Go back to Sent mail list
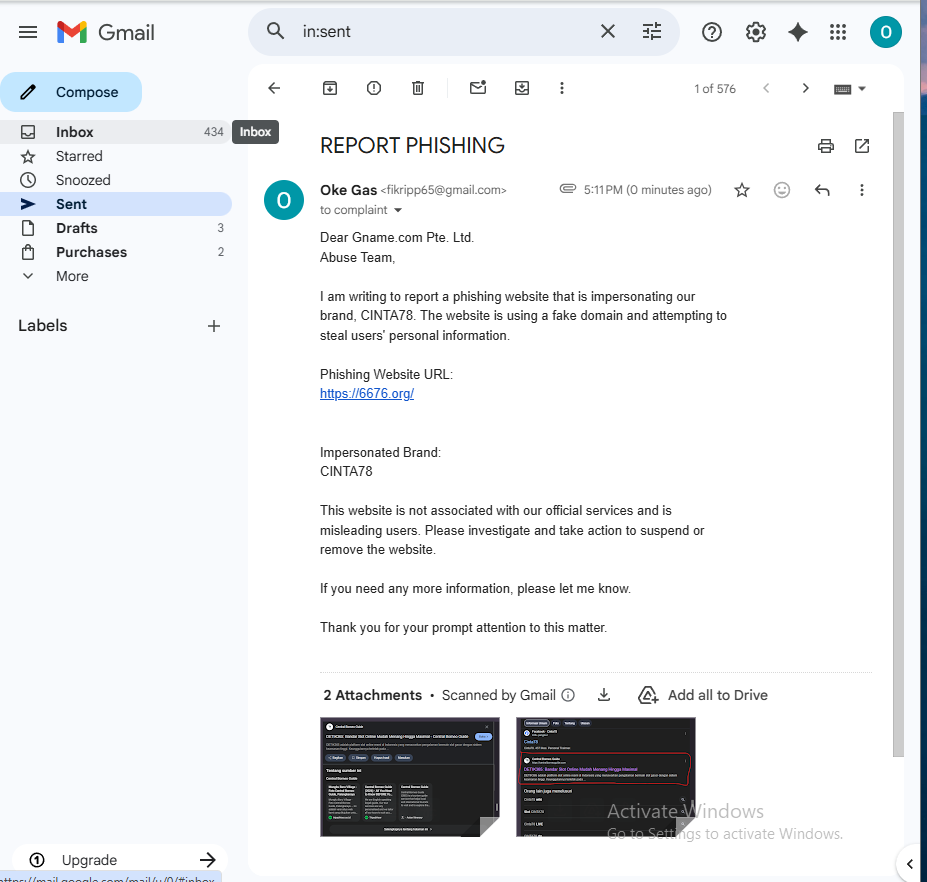This screenshot has height=882, width=927. point(274,88)
